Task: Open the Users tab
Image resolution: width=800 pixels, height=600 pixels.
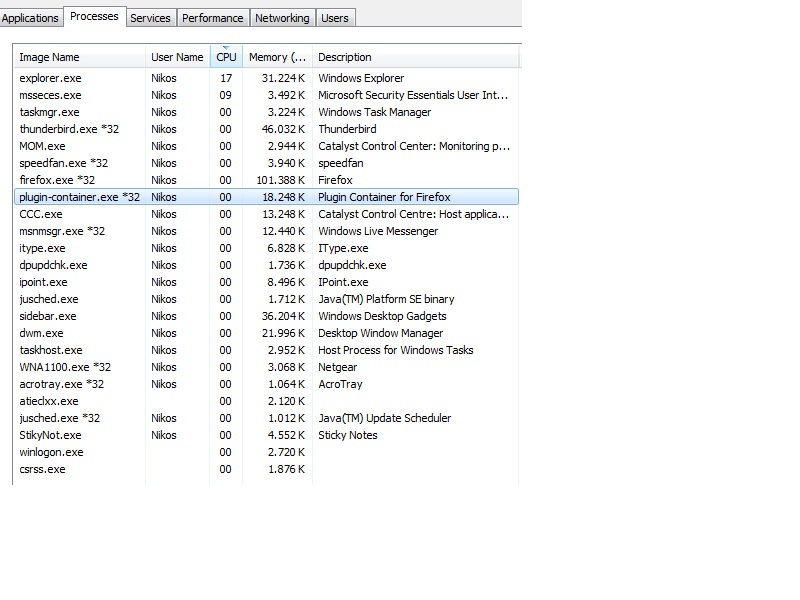Action: tap(335, 18)
